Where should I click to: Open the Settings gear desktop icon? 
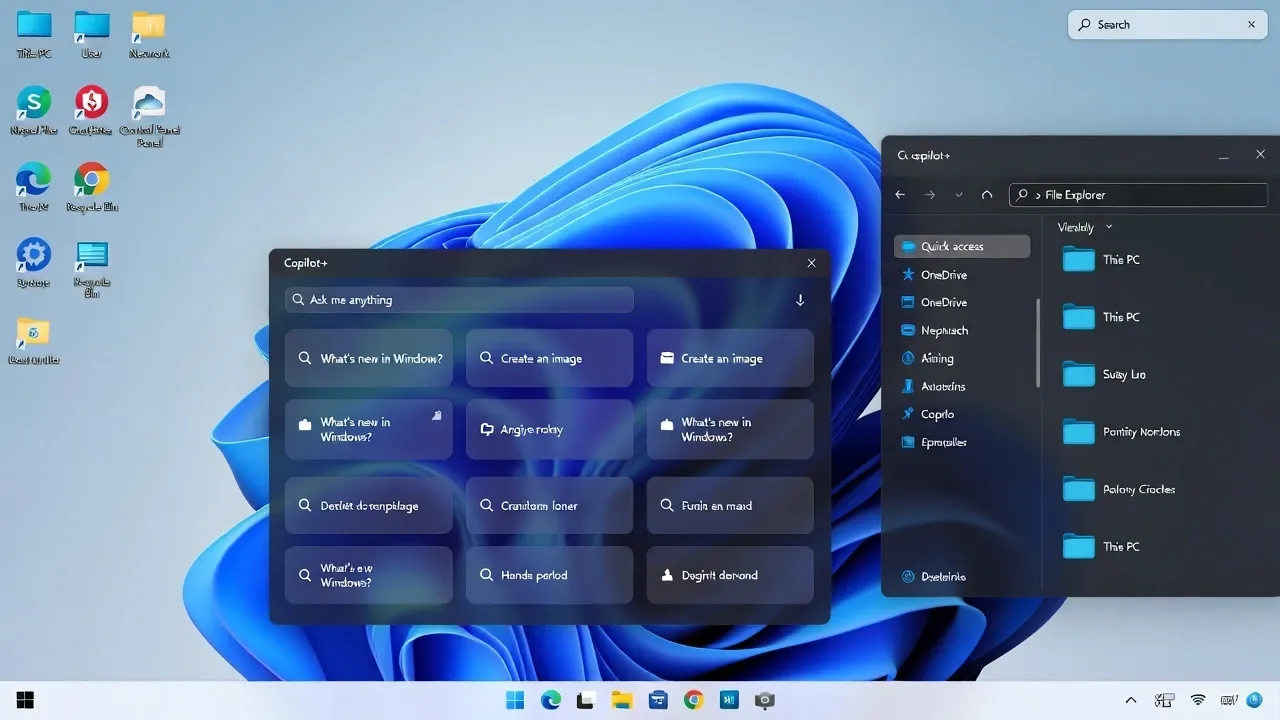tap(33, 255)
